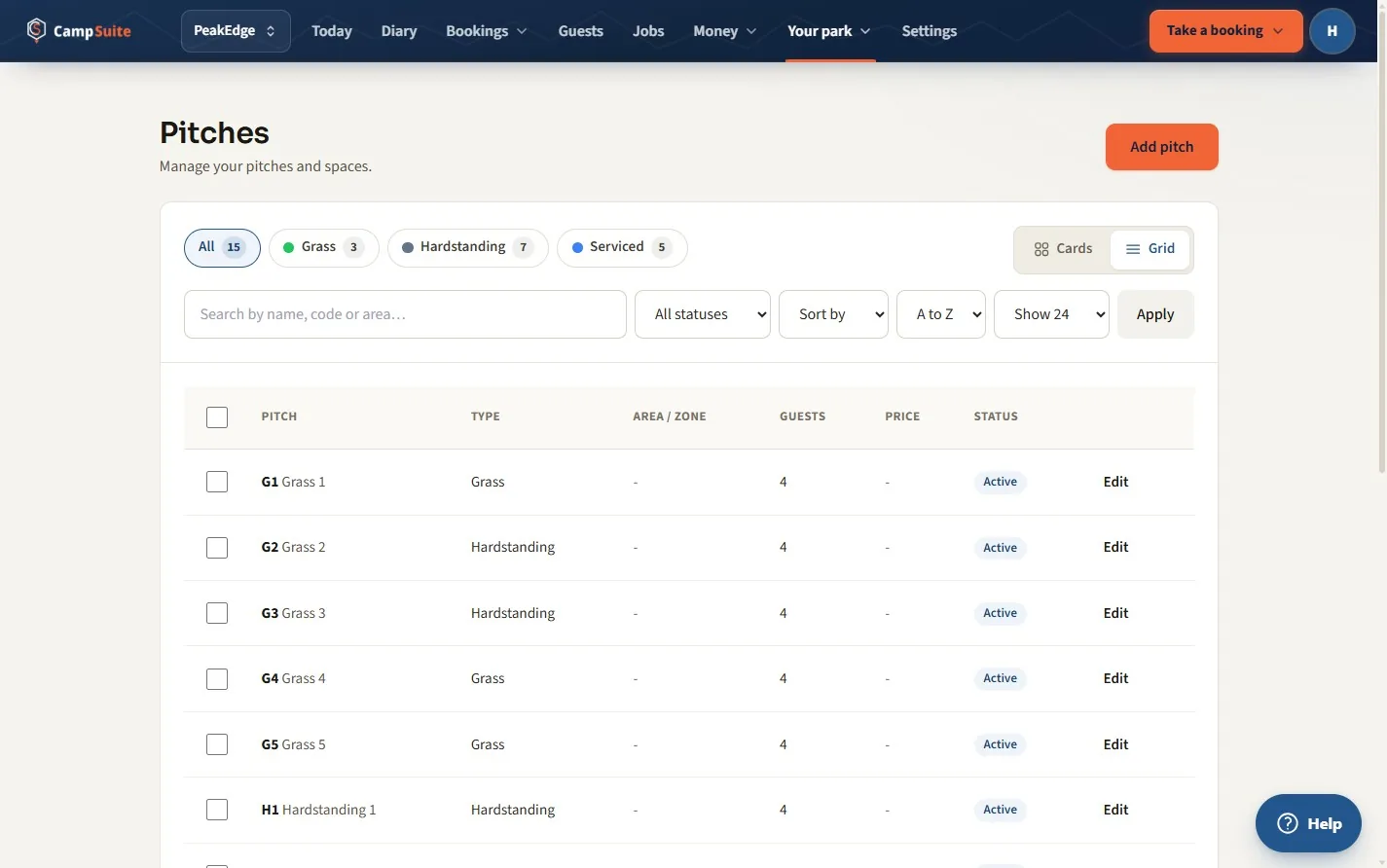Click the Add pitch button
This screenshot has width=1387, height=868.
click(x=1161, y=147)
